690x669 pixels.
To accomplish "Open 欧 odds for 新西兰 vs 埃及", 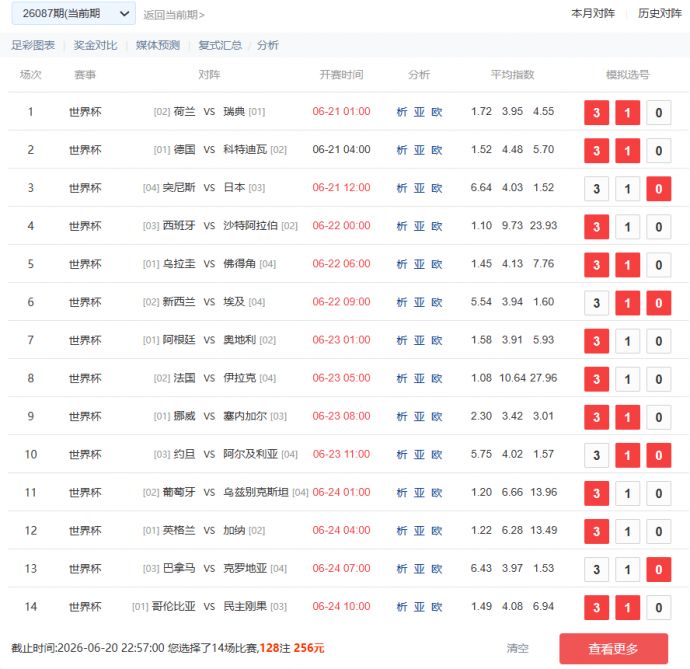I will coord(437,302).
